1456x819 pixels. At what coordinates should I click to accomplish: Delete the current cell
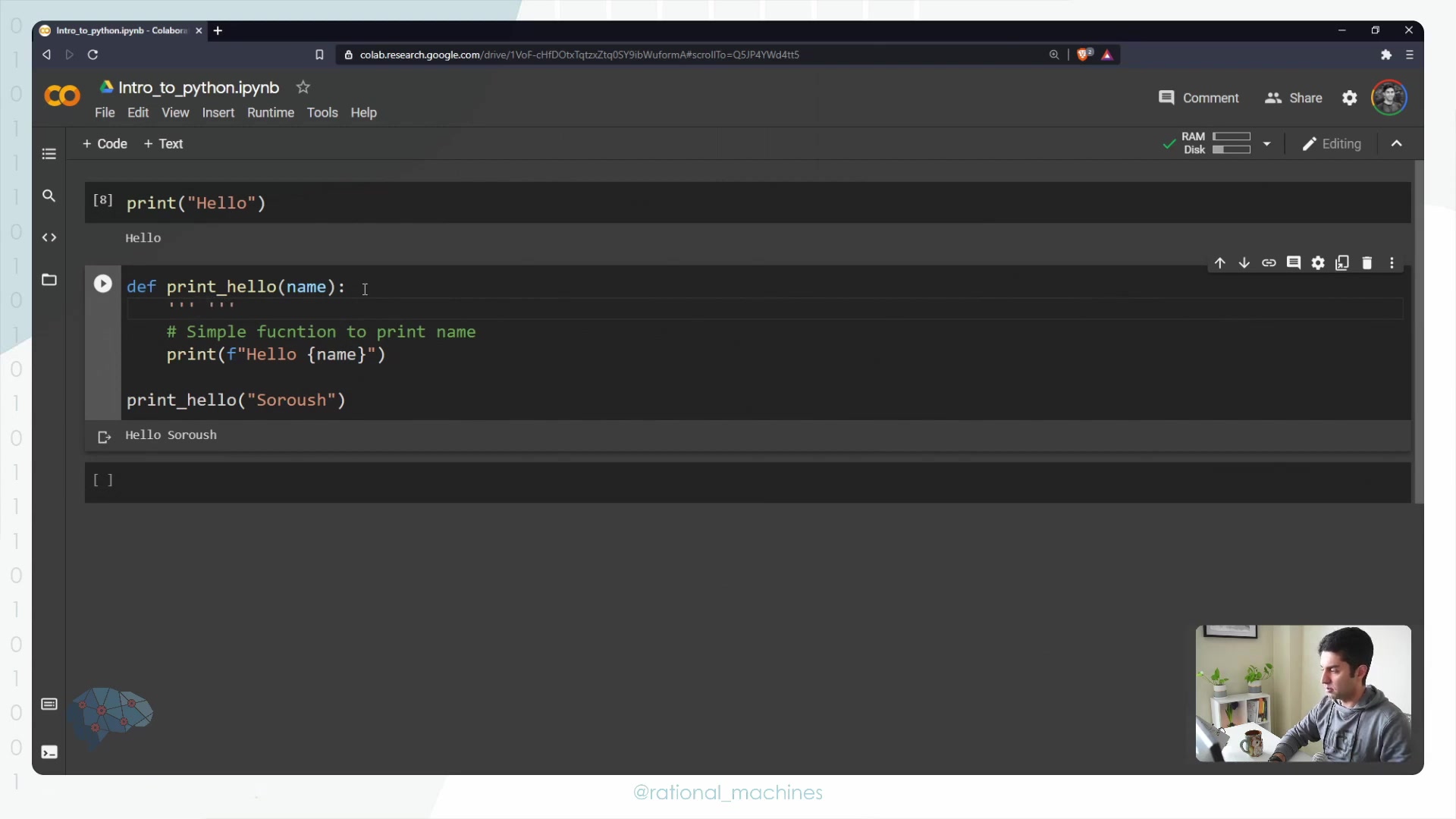1367,263
